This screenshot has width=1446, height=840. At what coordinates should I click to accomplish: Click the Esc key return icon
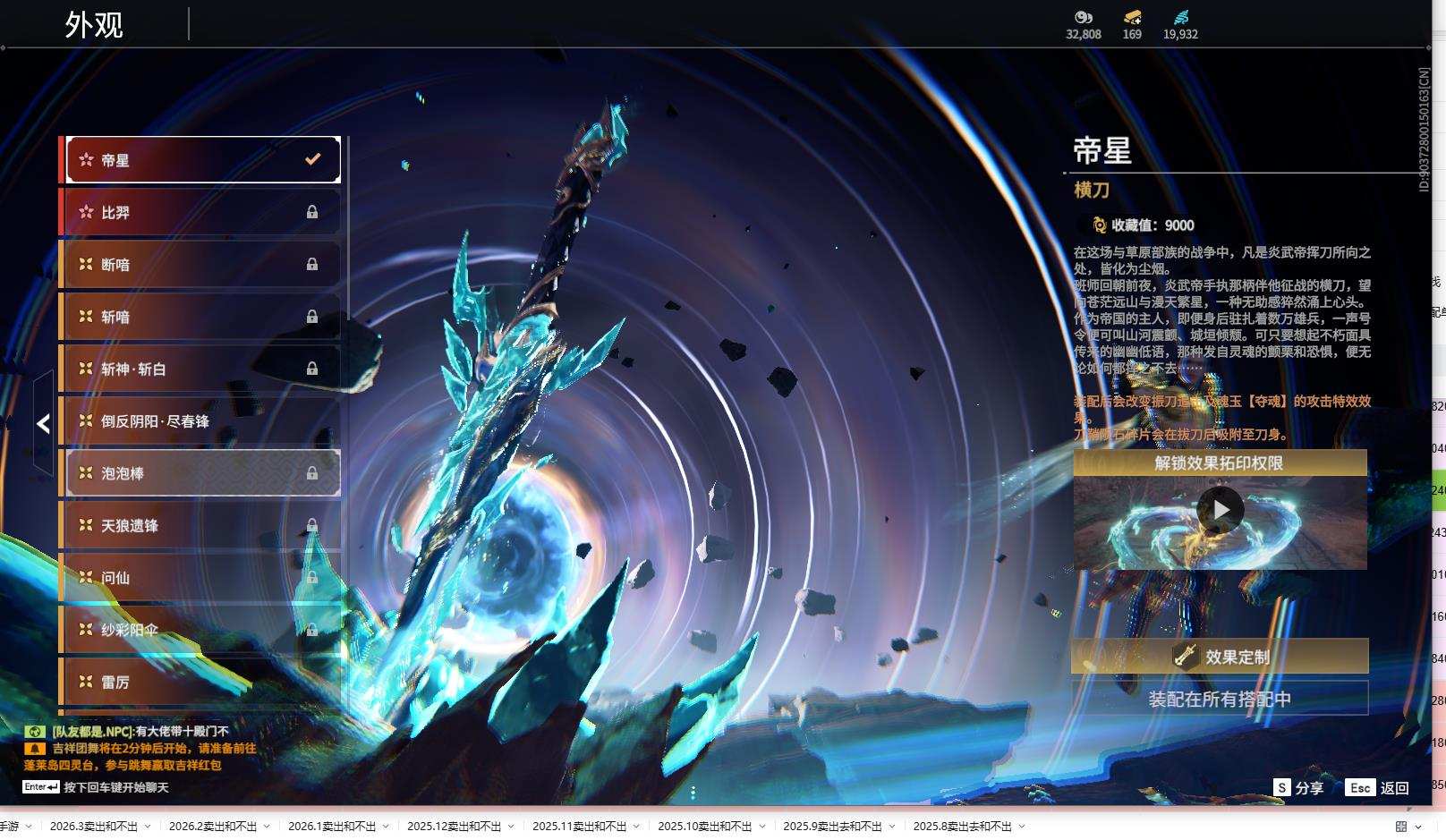tap(1360, 787)
